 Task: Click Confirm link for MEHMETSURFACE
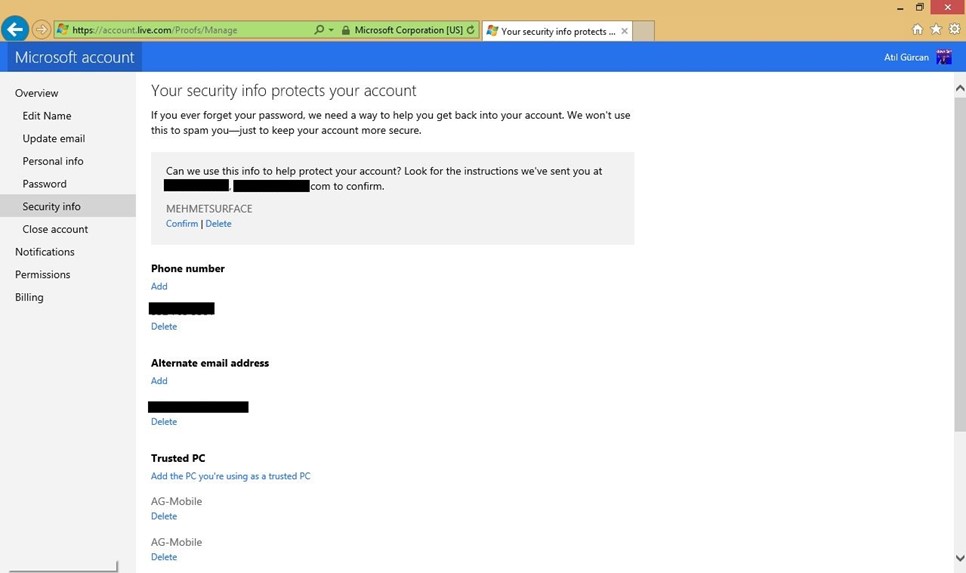tap(182, 224)
